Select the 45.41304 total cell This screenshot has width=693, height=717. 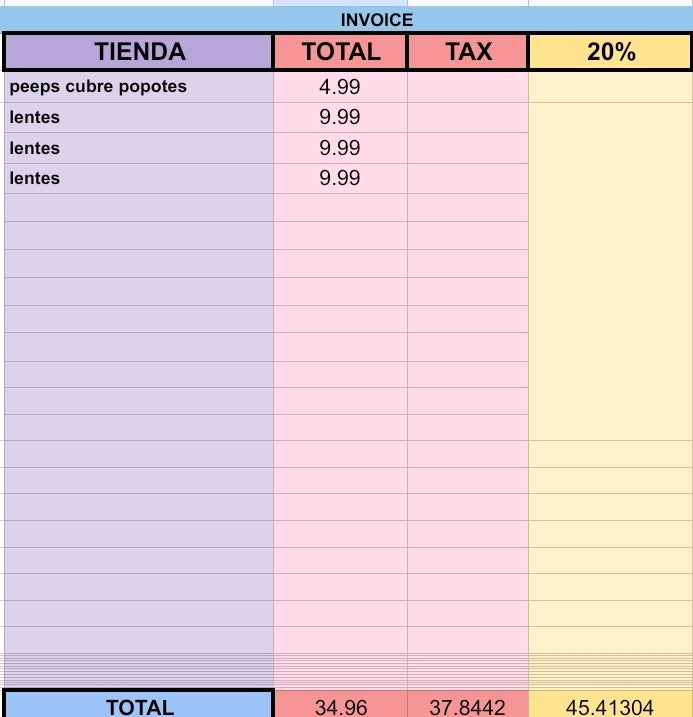pyautogui.click(x=611, y=705)
